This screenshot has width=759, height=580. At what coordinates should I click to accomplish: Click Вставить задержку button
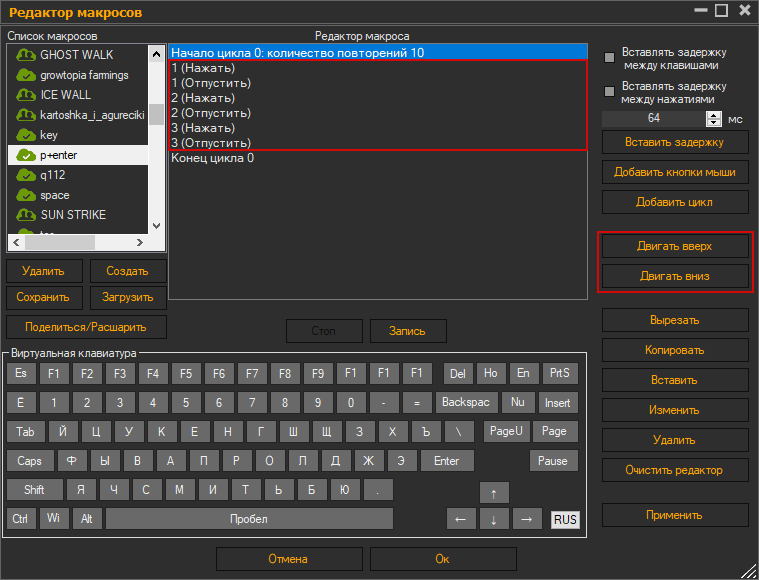click(x=675, y=142)
